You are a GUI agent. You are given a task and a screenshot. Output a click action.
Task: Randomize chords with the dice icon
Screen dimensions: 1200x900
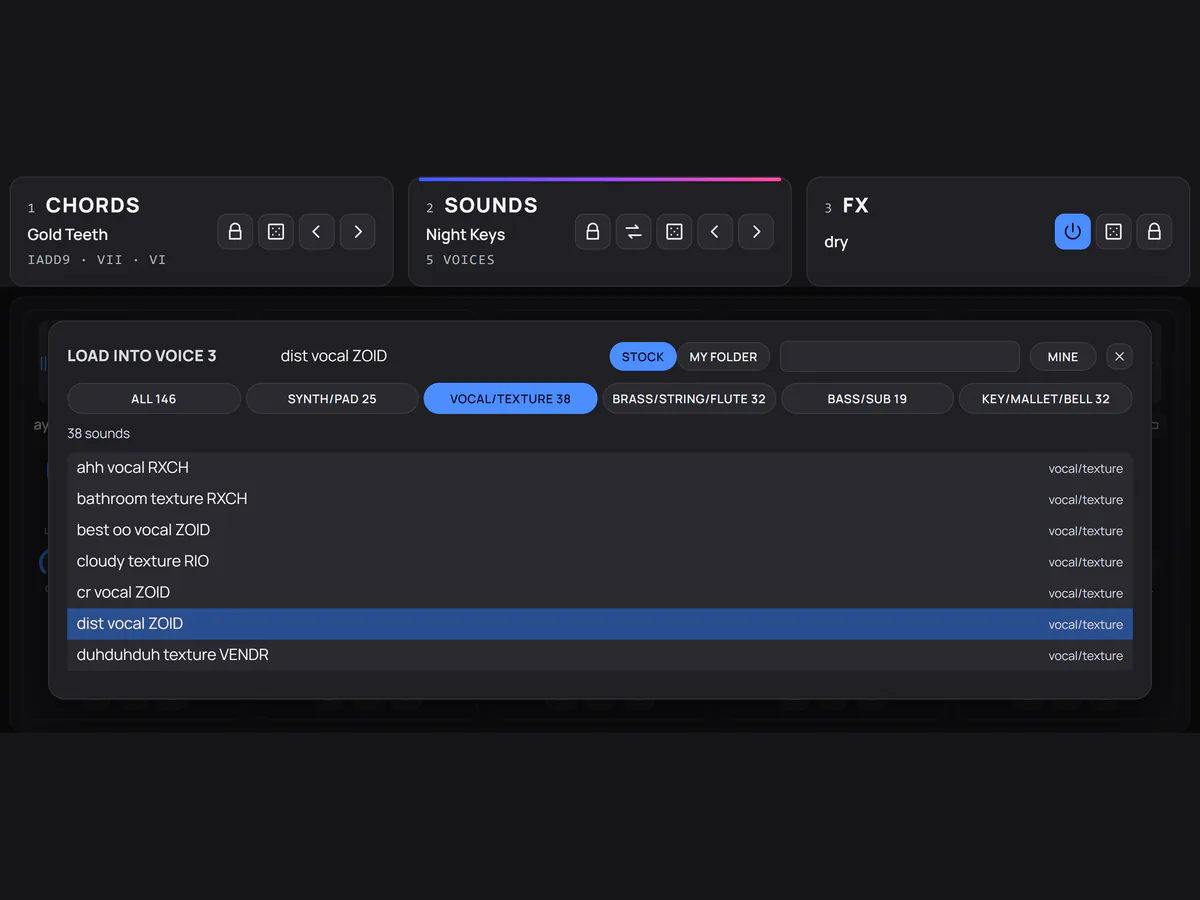coord(276,232)
